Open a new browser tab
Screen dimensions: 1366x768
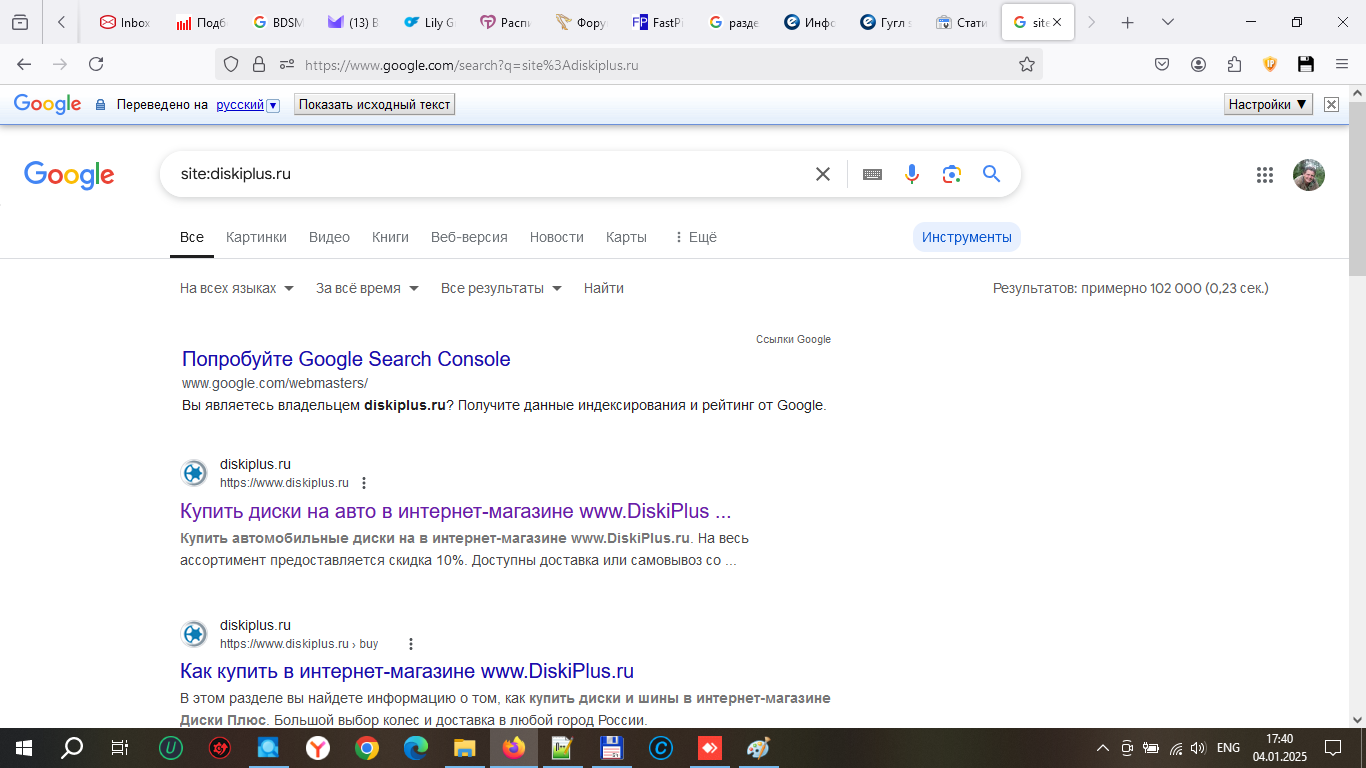[1128, 22]
